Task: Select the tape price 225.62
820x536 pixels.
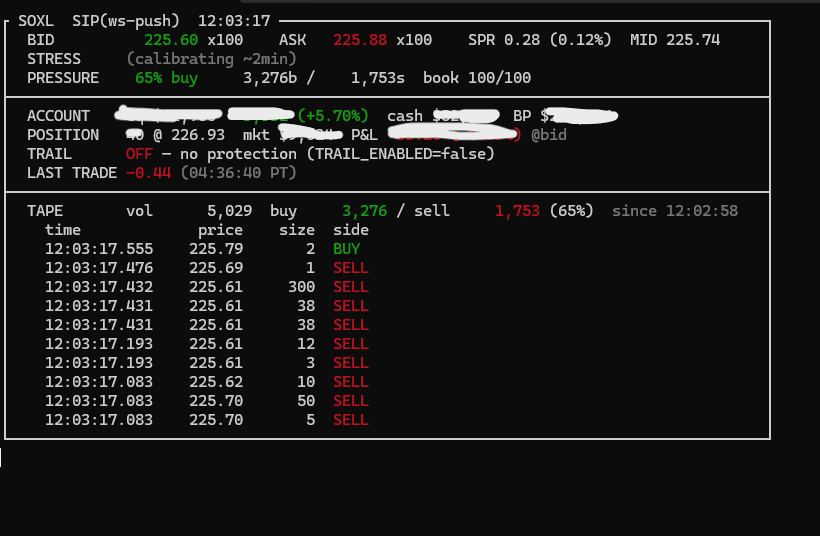Action: coord(216,382)
